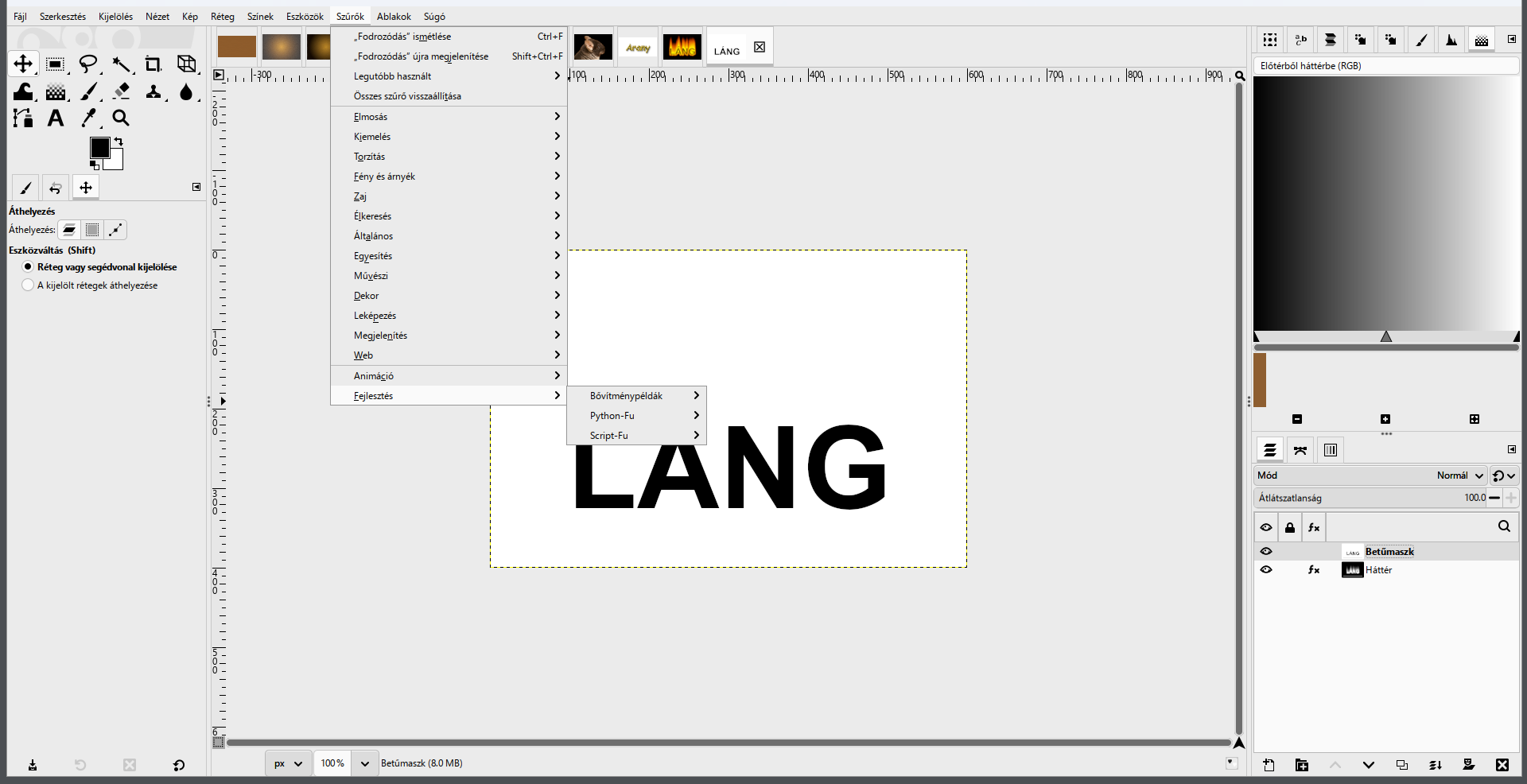Activate the Fuzzy Select wand tool

click(121, 64)
